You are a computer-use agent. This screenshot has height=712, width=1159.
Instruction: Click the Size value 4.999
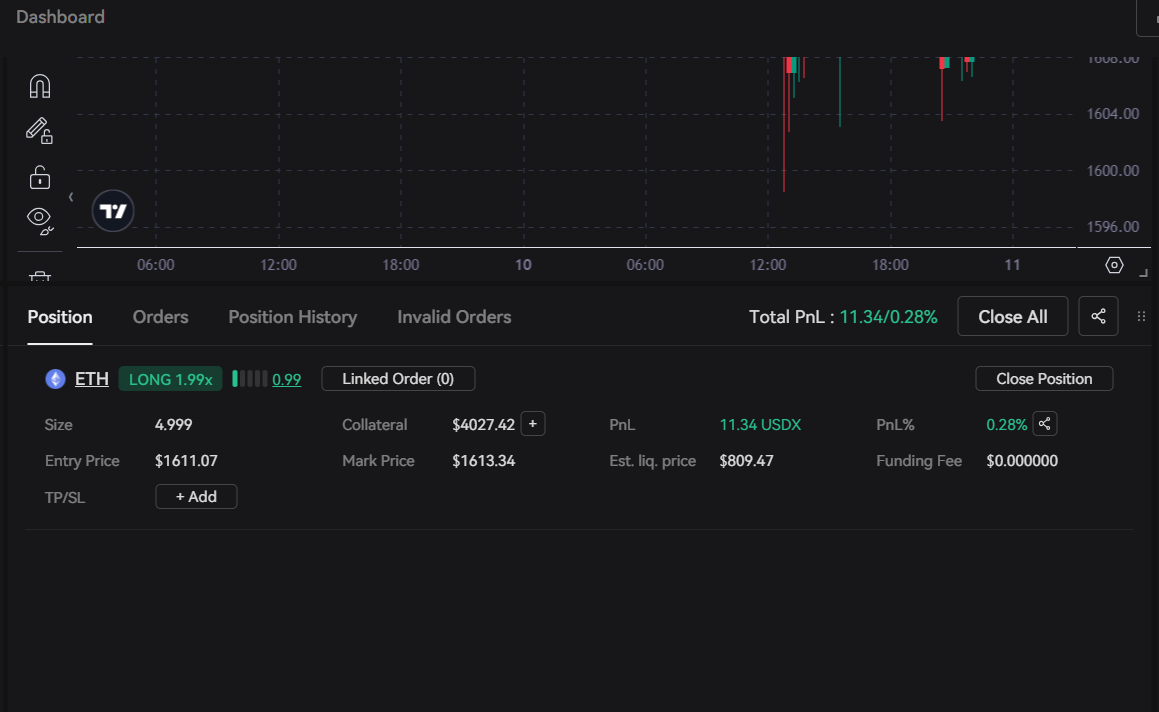[174, 425]
